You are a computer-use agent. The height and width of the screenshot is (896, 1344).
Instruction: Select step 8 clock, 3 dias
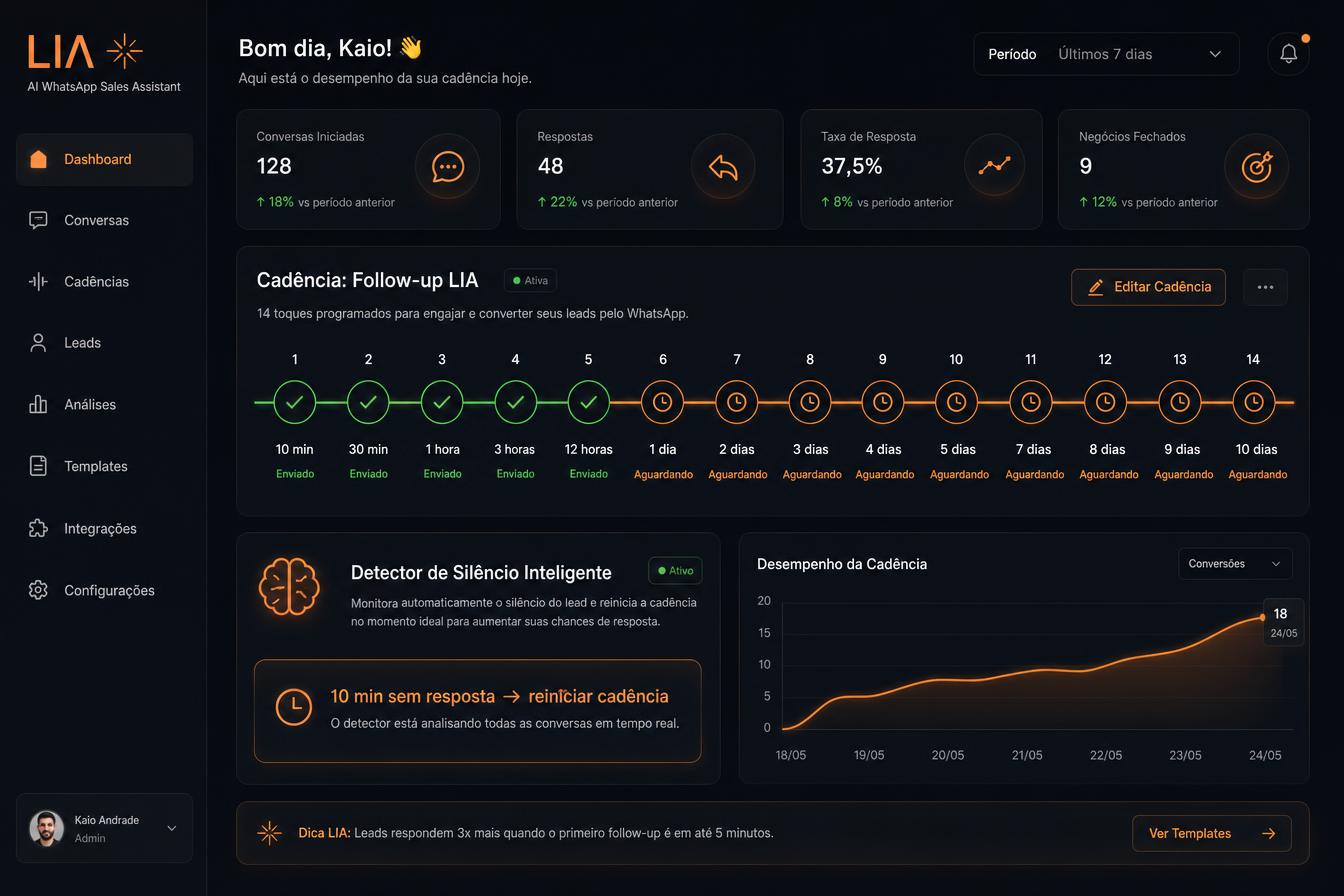[x=810, y=402]
